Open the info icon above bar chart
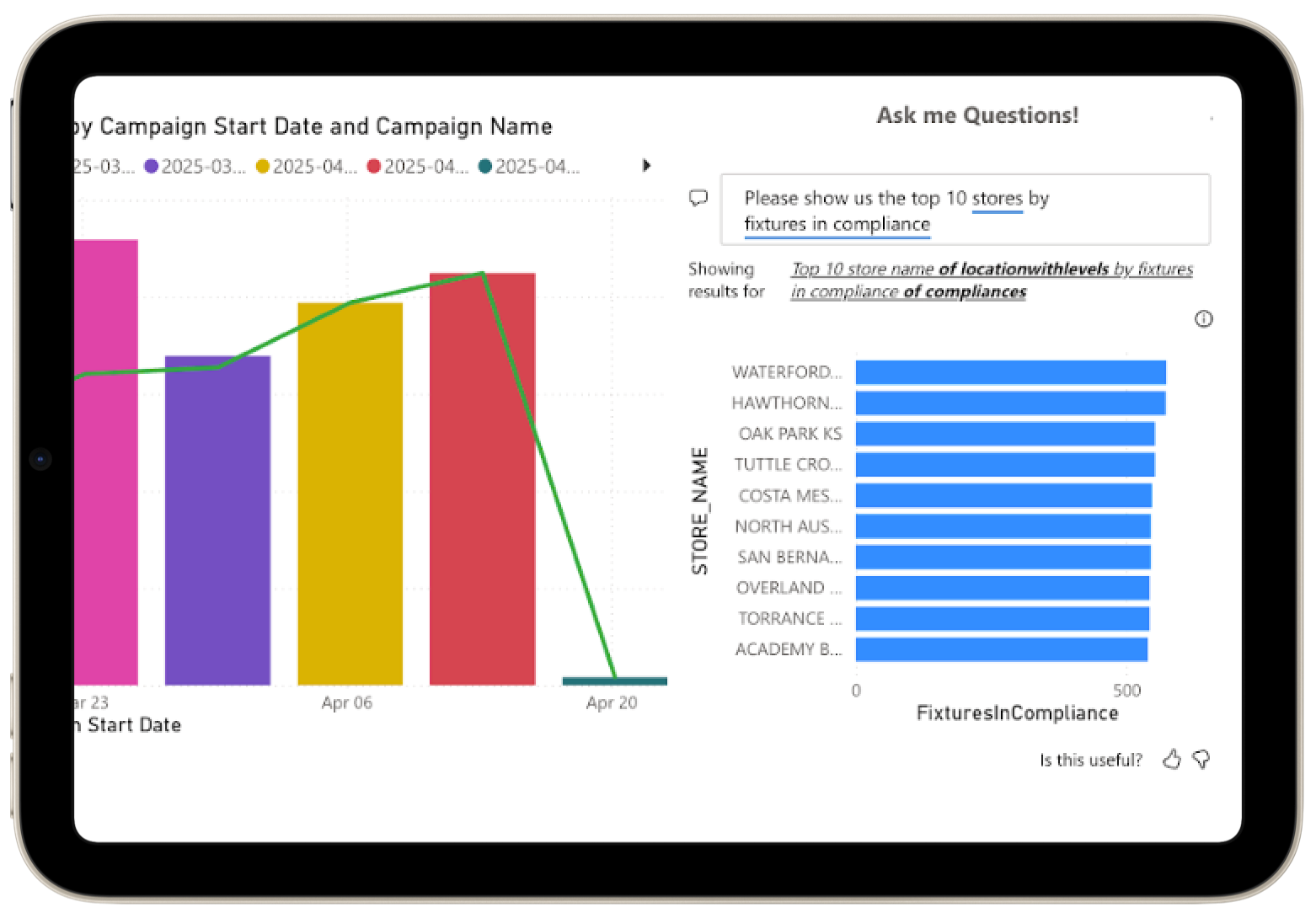This screenshot has width=1316, height=918. pyautogui.click(x=1203, y=319)
